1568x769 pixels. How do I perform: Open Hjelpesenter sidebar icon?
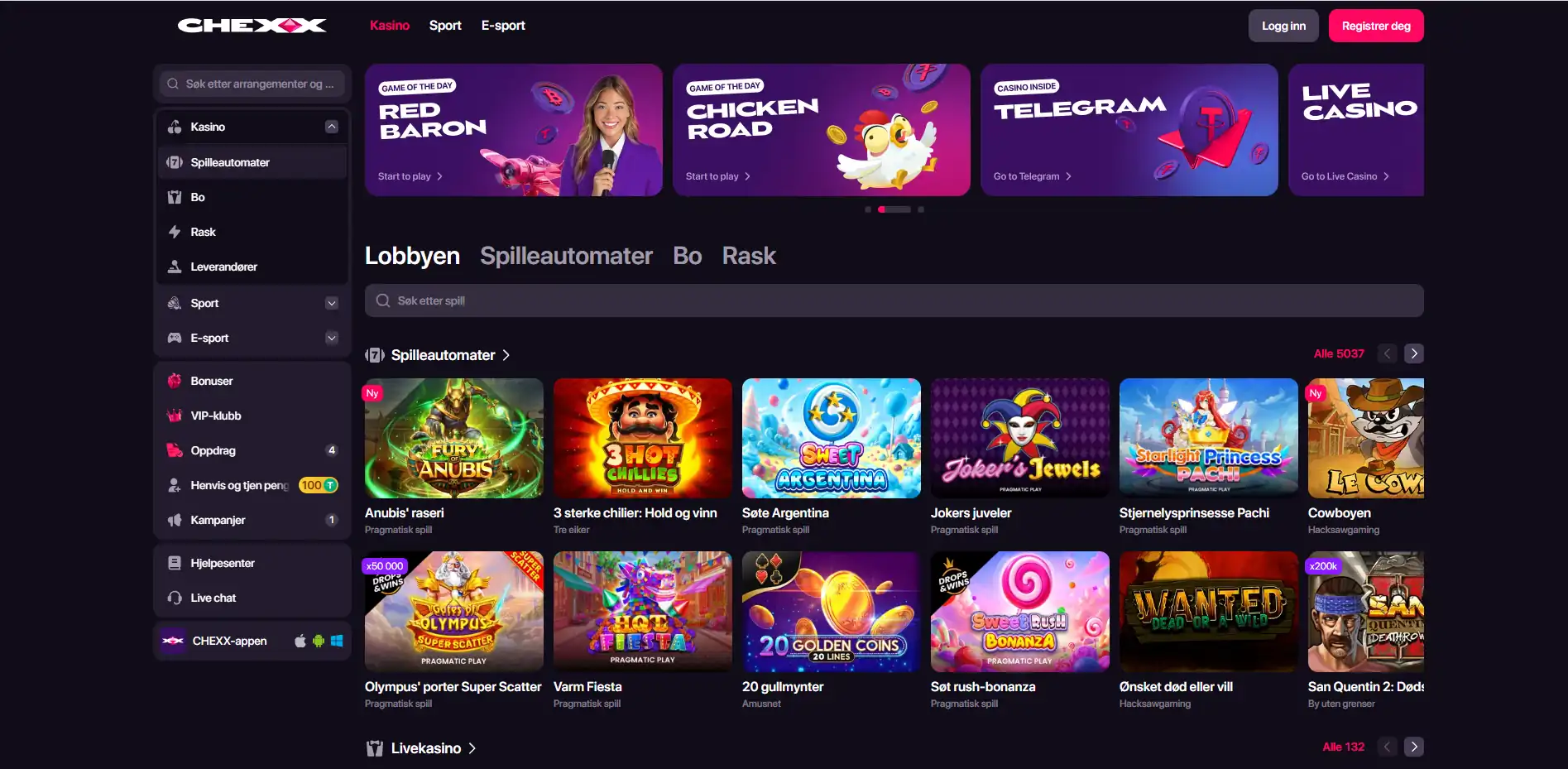(x=175, y=563)
